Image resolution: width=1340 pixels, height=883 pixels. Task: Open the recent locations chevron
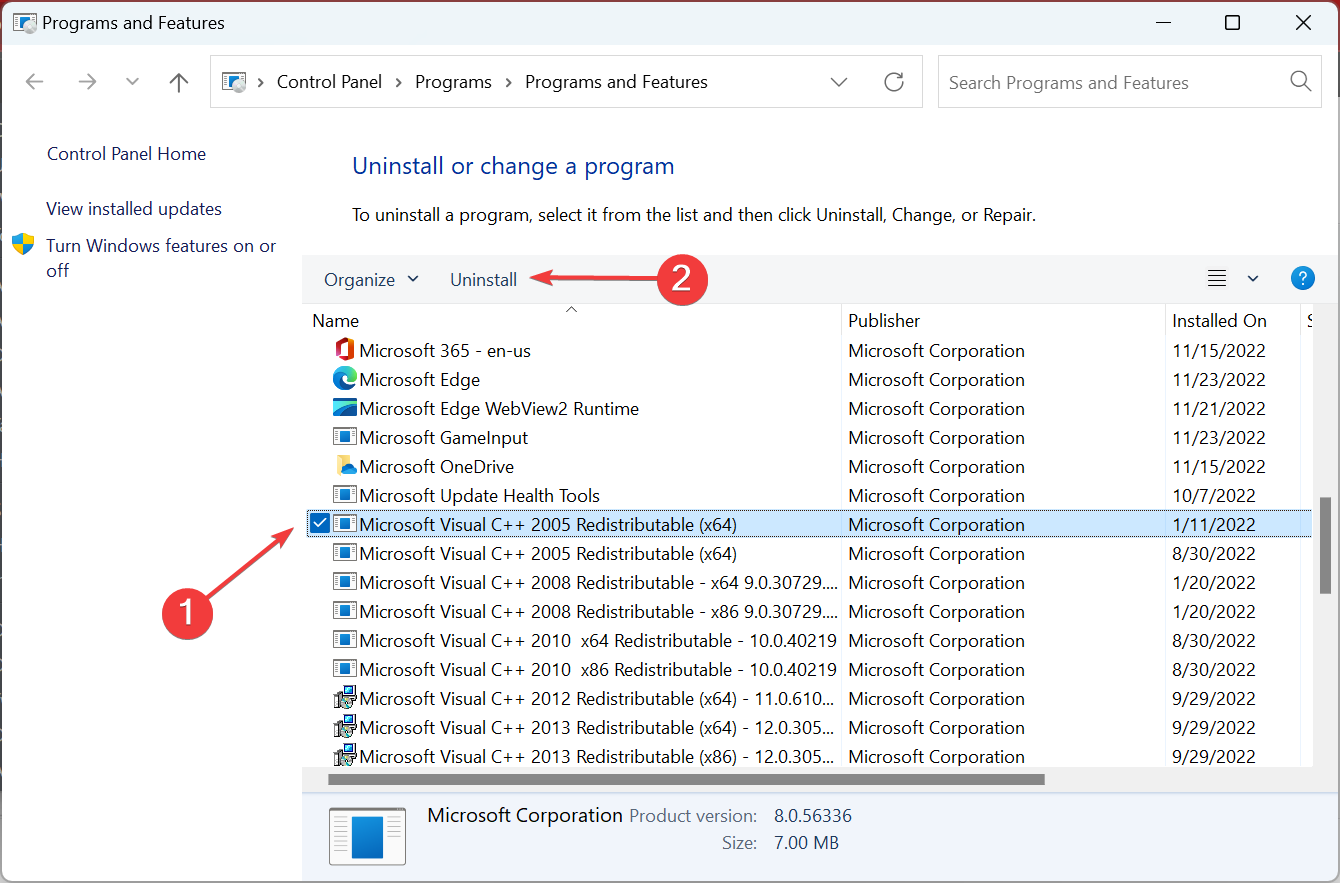132,82
